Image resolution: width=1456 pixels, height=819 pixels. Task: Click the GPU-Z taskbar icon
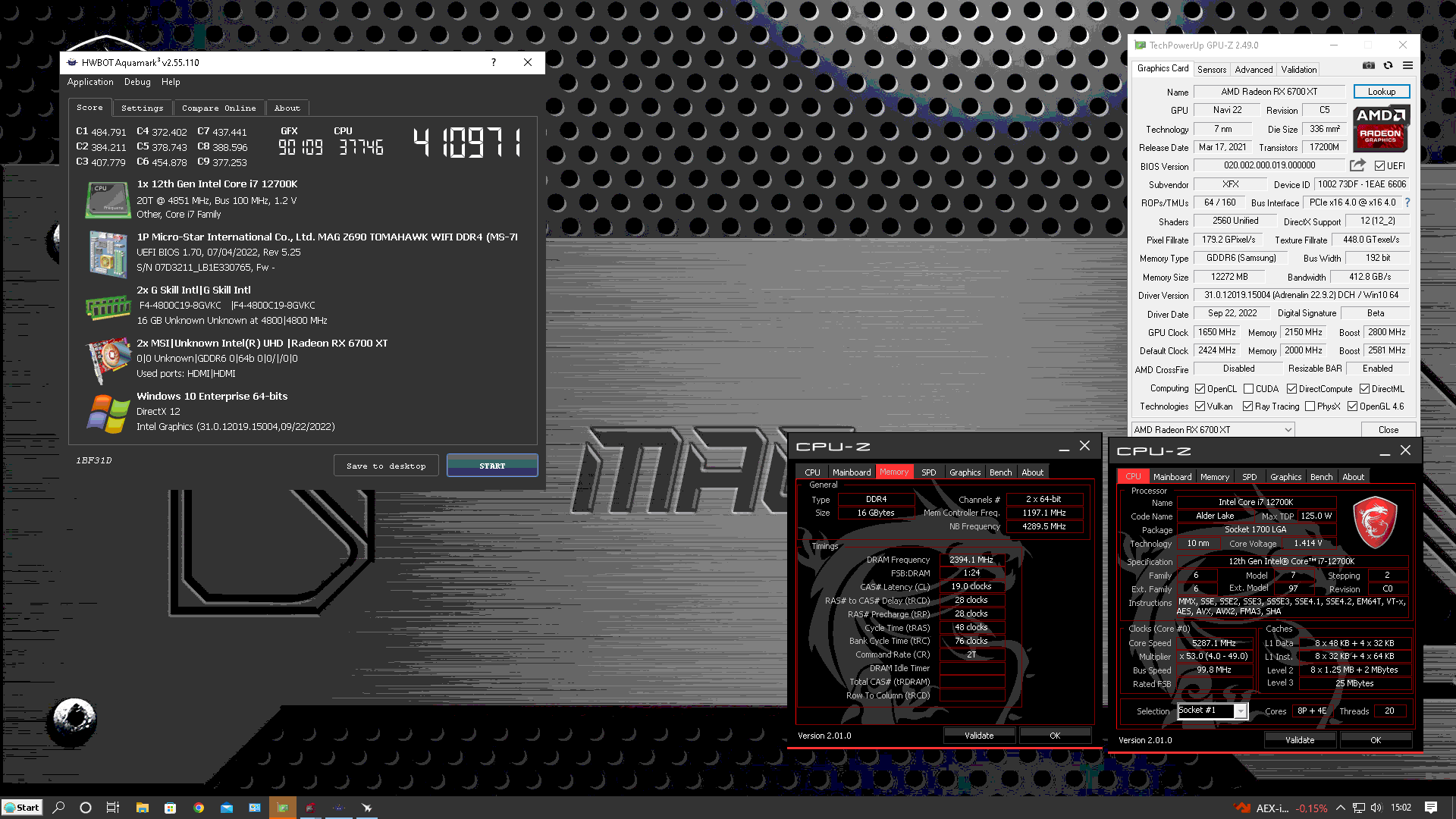click(282, 808)
